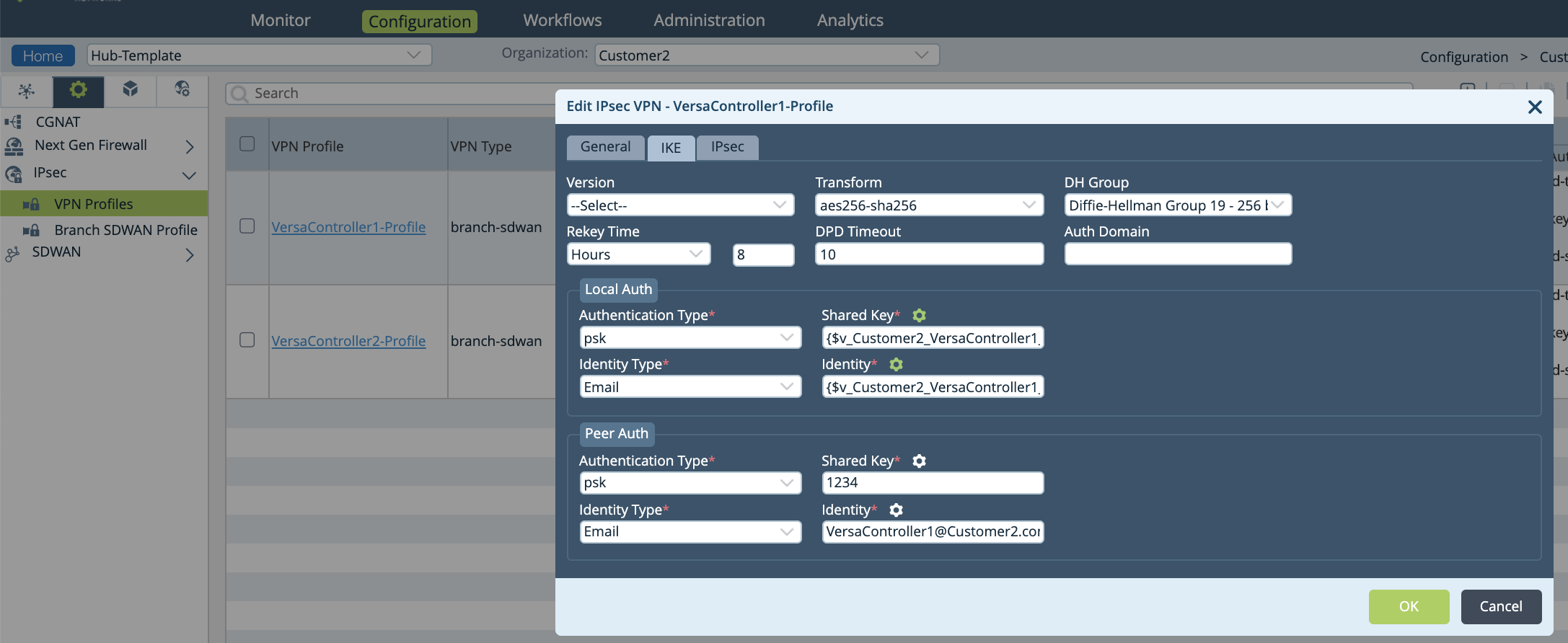Screen dimensions: 1568x643
Task: Click the CGNAT menu icon
Action: 14,122
